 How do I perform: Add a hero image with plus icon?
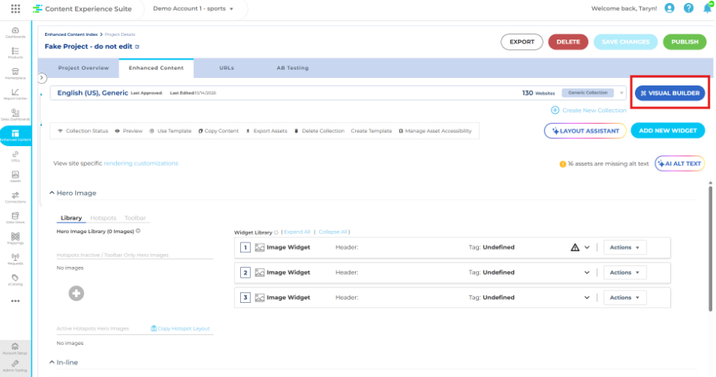click(x=76, y=293)
